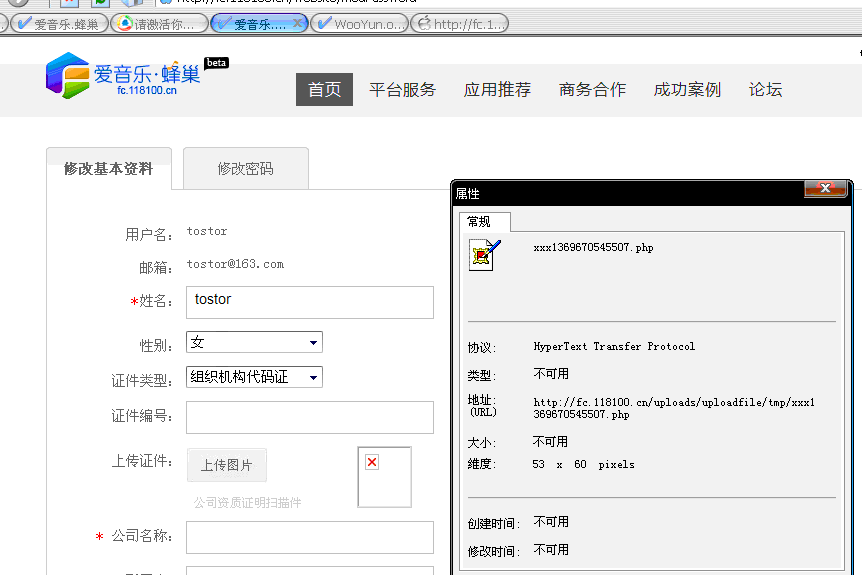Click the 姓名 input field containing tostor
The height and width of the screenshot is (575, 862).
[x=310, y=302]
